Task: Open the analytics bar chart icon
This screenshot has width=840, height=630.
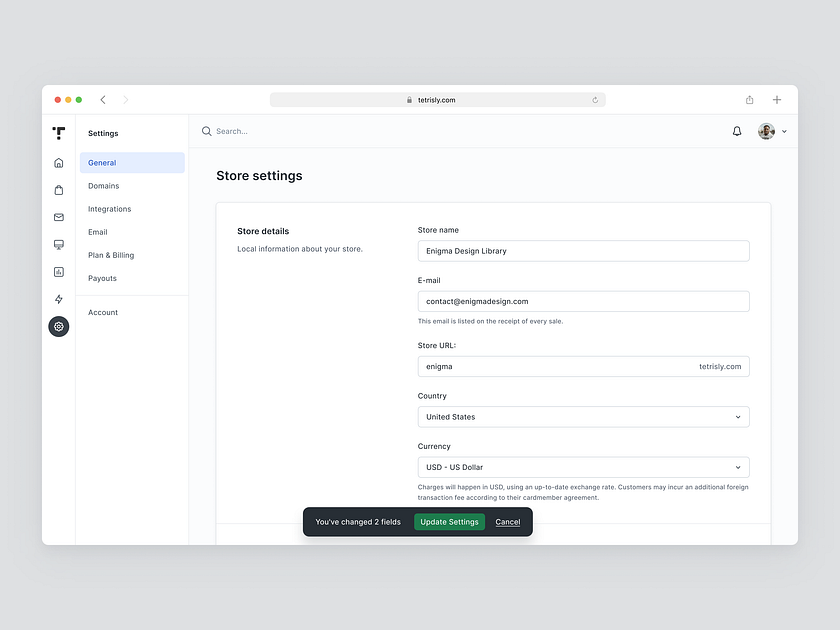Action: pos(59,271)
